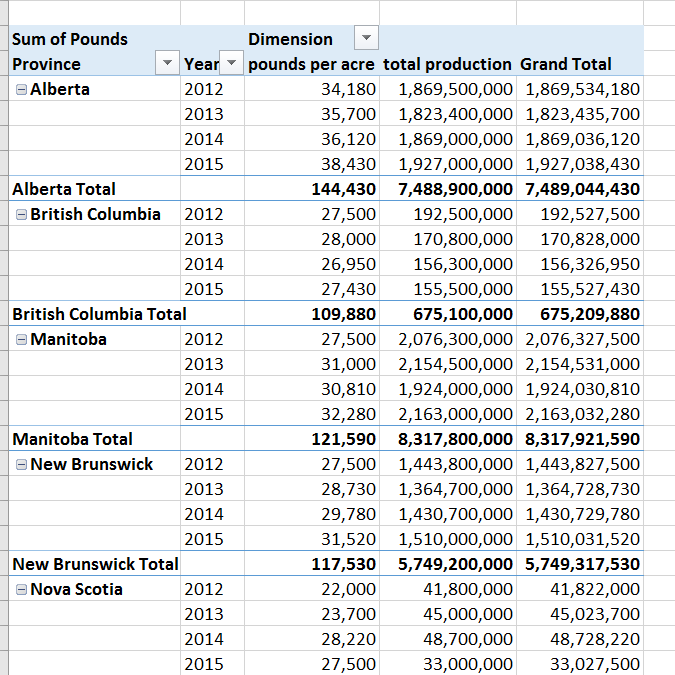Open the Dimension column filter dropdown
The image size is (675, 675).
coord(367,39)
